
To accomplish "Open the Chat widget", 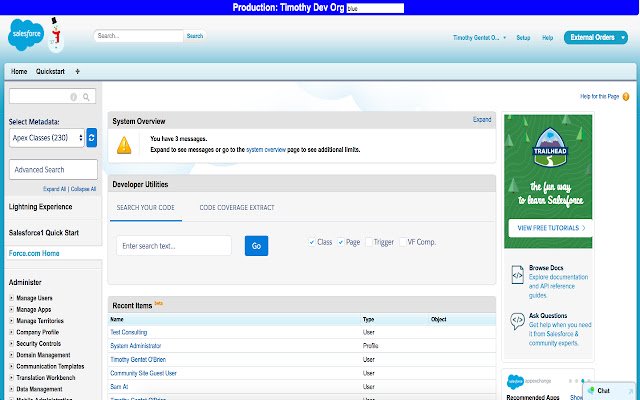I will [x=609, y=391].
